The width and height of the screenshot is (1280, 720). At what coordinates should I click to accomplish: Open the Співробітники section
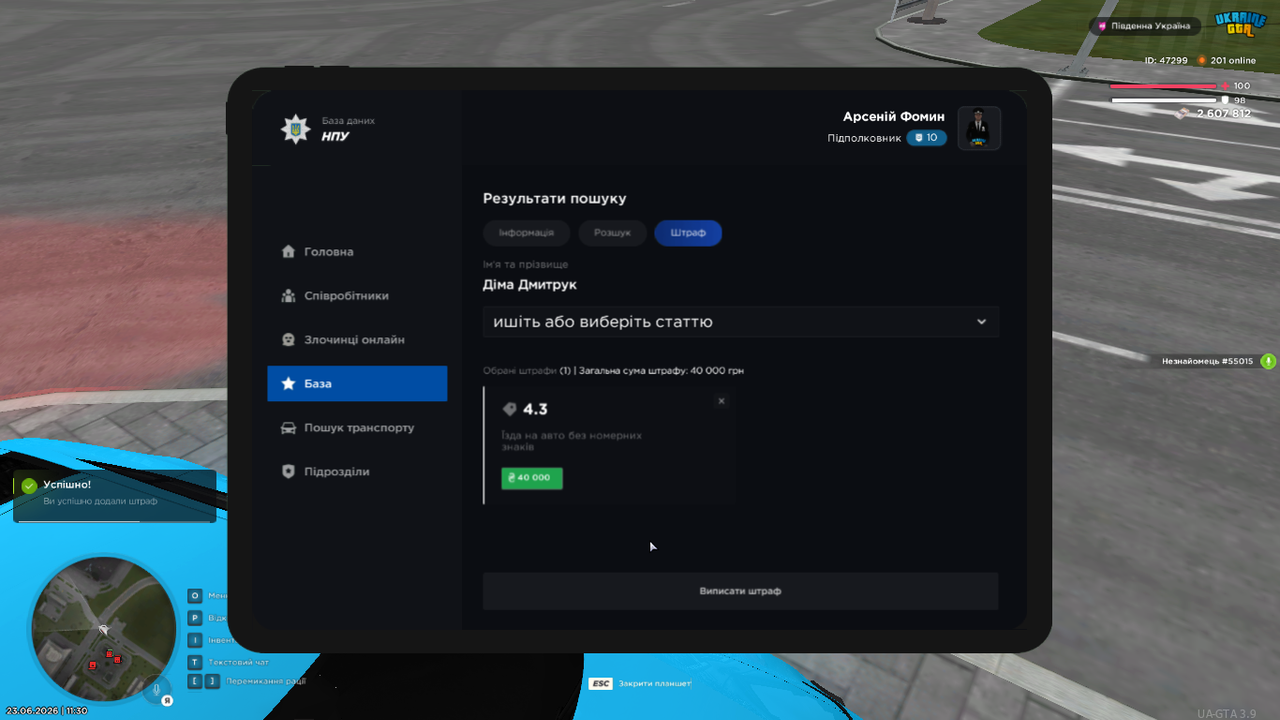click(357, 296)
